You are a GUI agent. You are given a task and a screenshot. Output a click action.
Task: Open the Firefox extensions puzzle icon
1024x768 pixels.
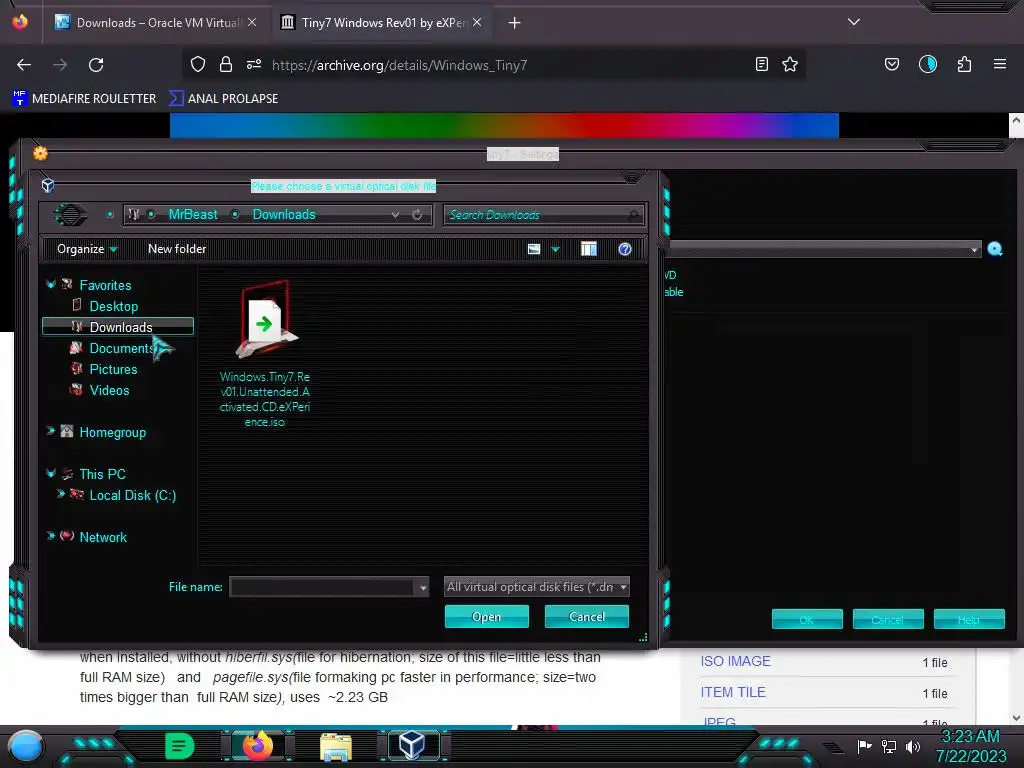coord(964,64)
